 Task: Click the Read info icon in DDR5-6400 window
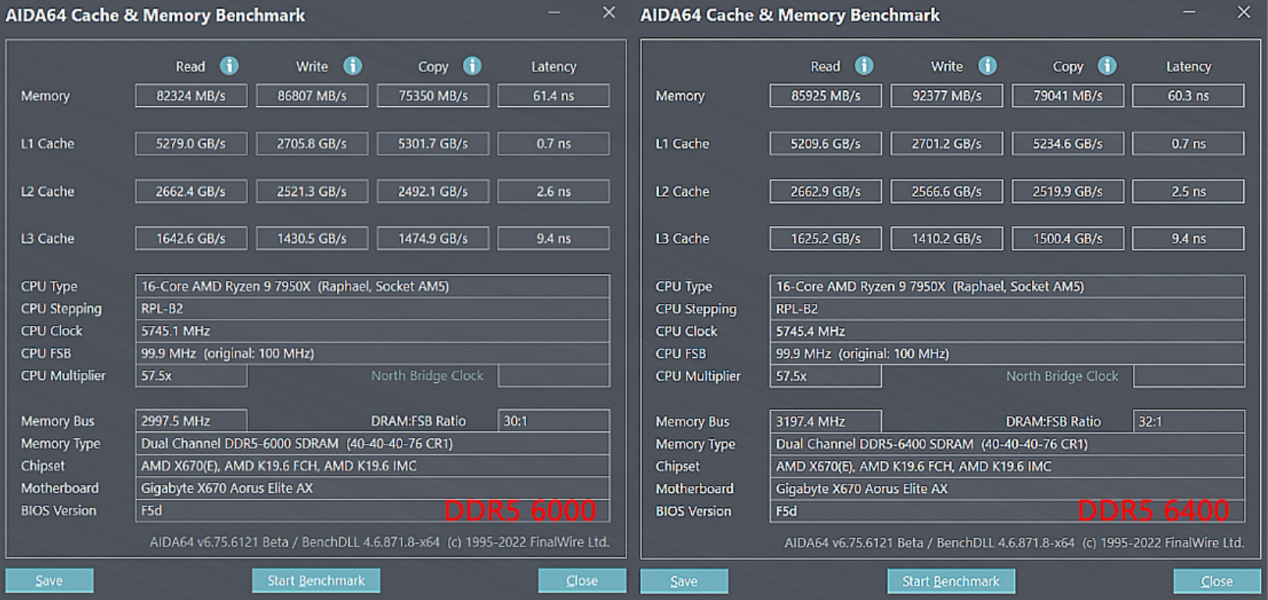click(x=864, y=66)
